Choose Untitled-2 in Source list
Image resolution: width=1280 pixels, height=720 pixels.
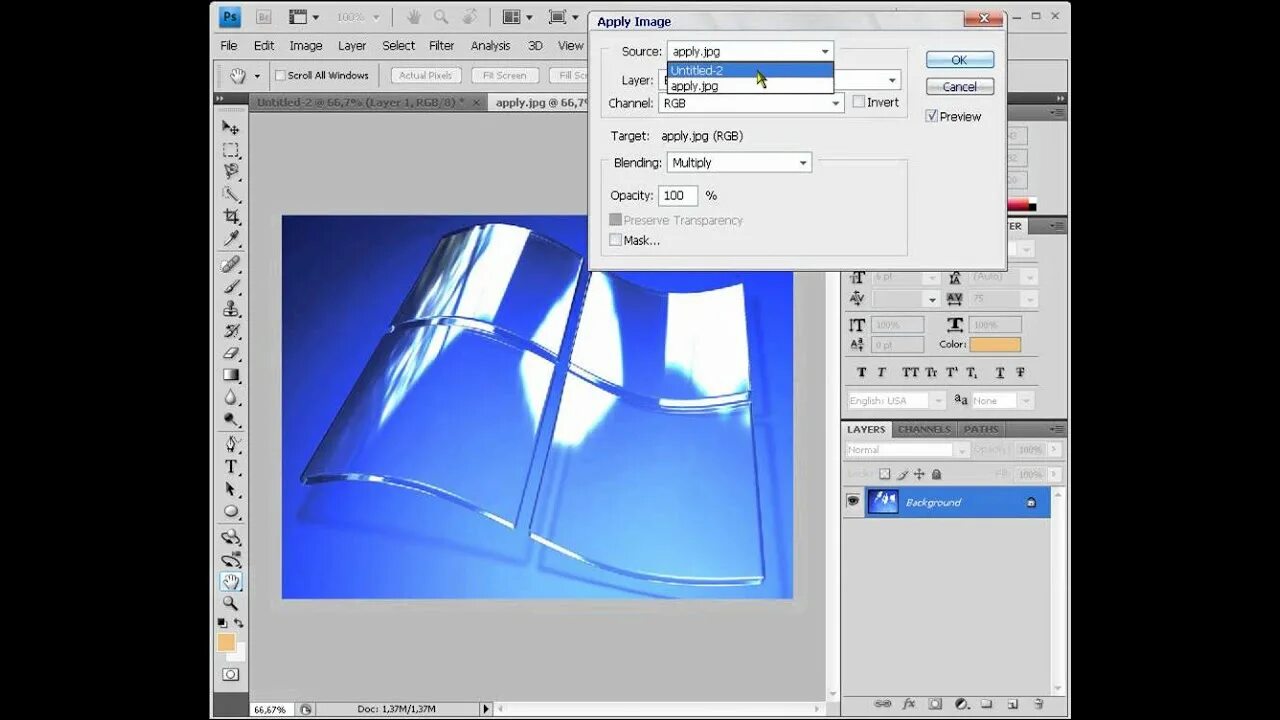tap(750, 70)
